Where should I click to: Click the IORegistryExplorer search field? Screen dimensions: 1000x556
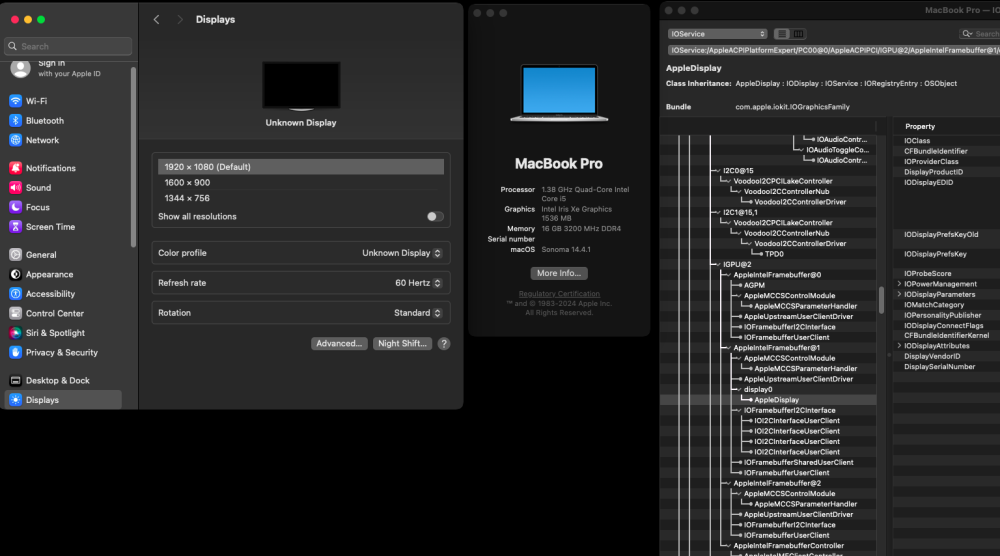pyautogui.click(x=980, y=34)
